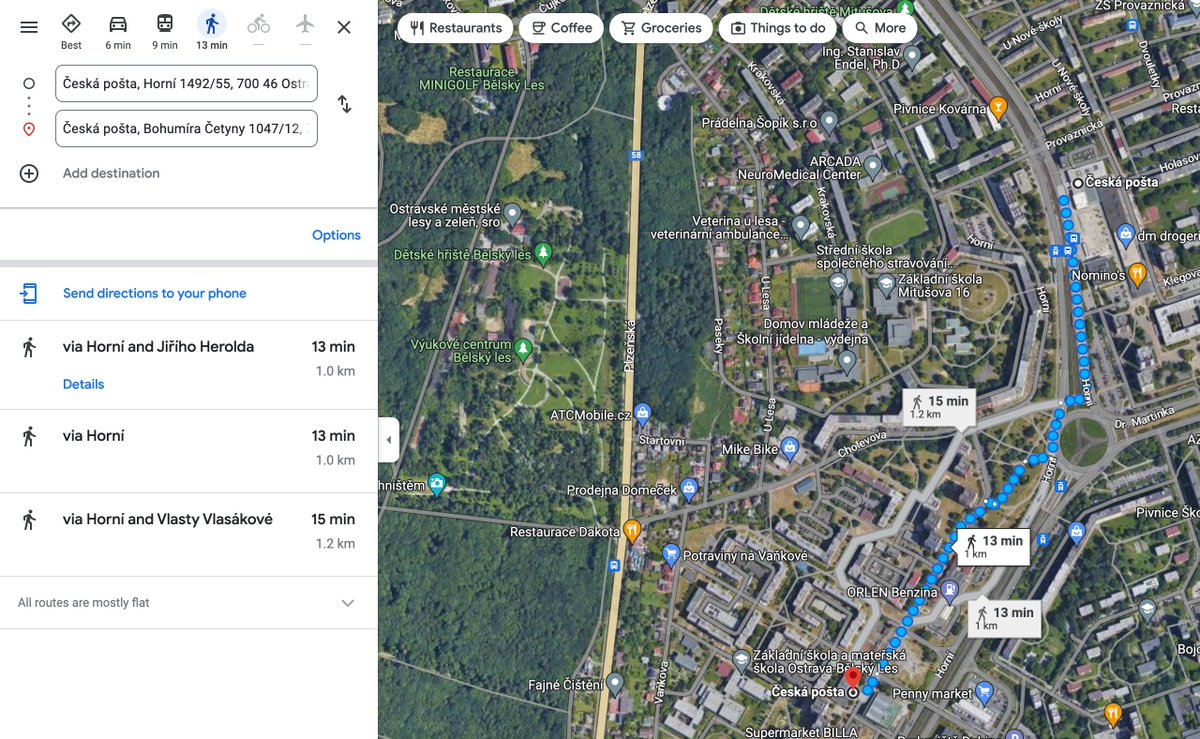Image resolution: width=1200 pixels, height=739 pixels.
Task: Click the Výukové centrum Bělský les park pin
Action: (x=522, y=349)
